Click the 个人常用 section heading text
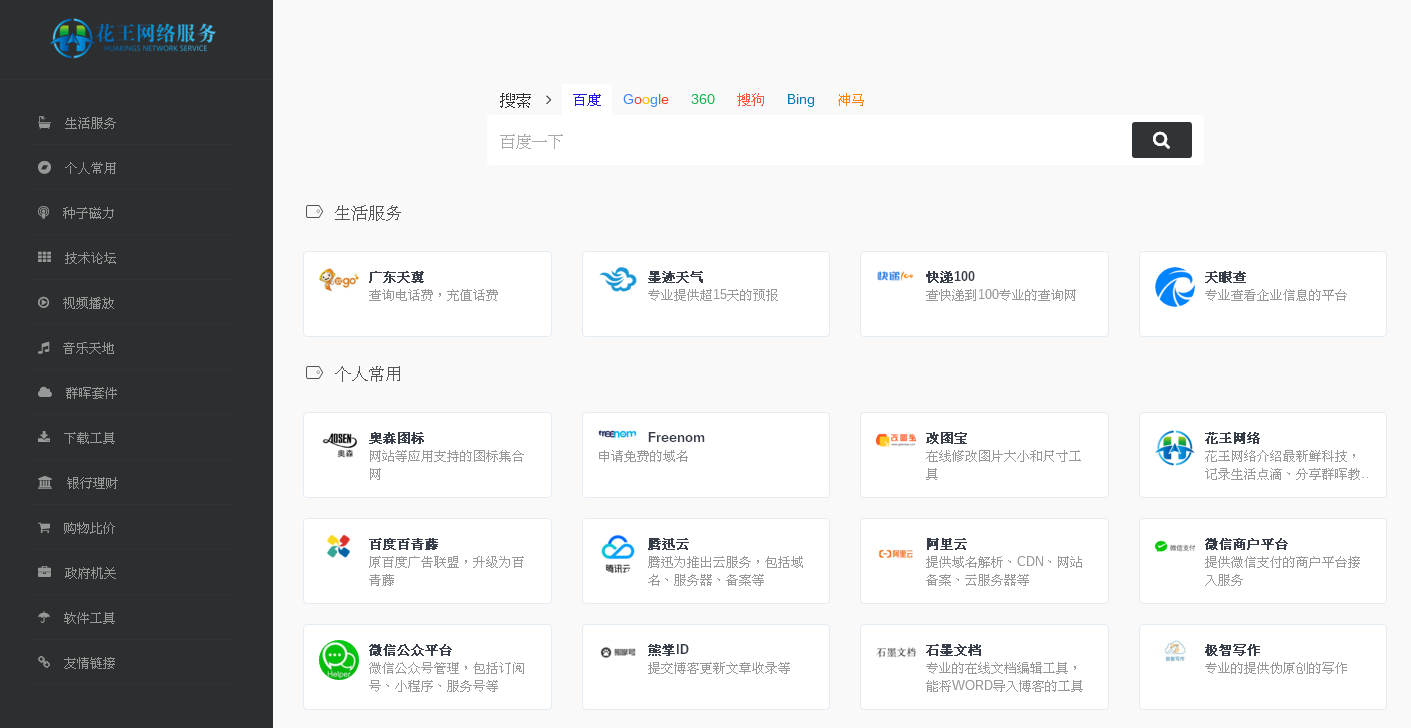The width and height of the screenshot is (1411, 728). click(368, 374)
